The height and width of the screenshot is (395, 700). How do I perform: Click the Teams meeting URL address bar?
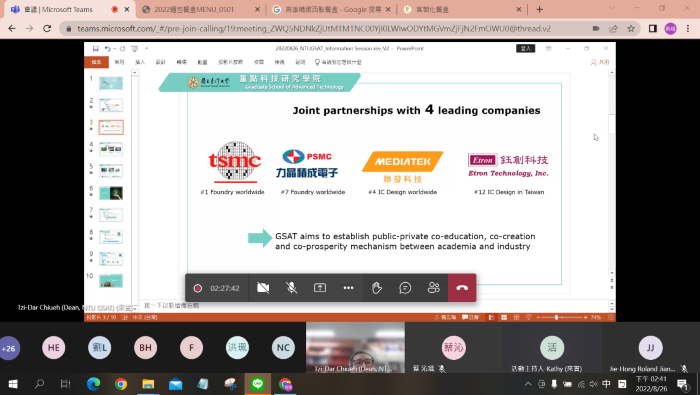click(314, 29)
